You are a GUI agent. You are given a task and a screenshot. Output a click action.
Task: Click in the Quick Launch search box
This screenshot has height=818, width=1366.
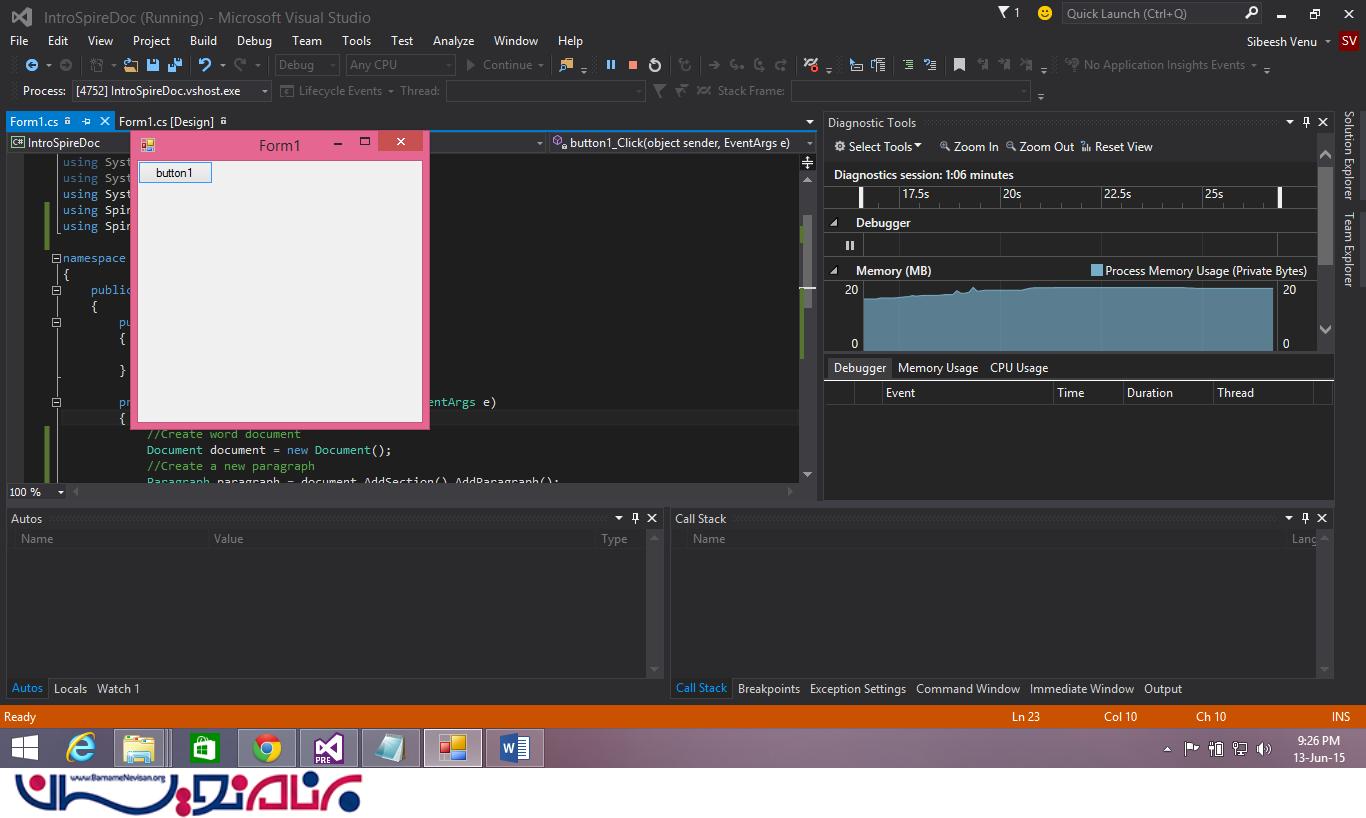[x=1150, y=14]
